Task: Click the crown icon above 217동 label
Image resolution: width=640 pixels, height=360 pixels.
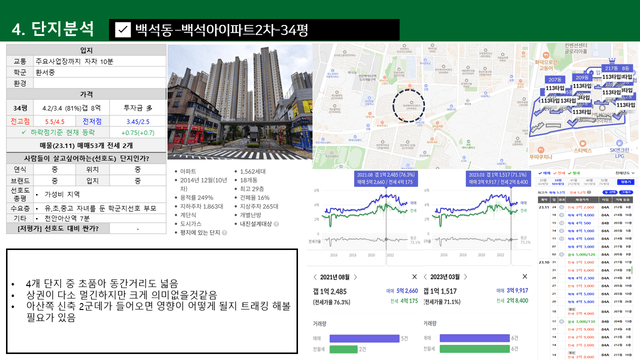Action: [x=611, y=60]
